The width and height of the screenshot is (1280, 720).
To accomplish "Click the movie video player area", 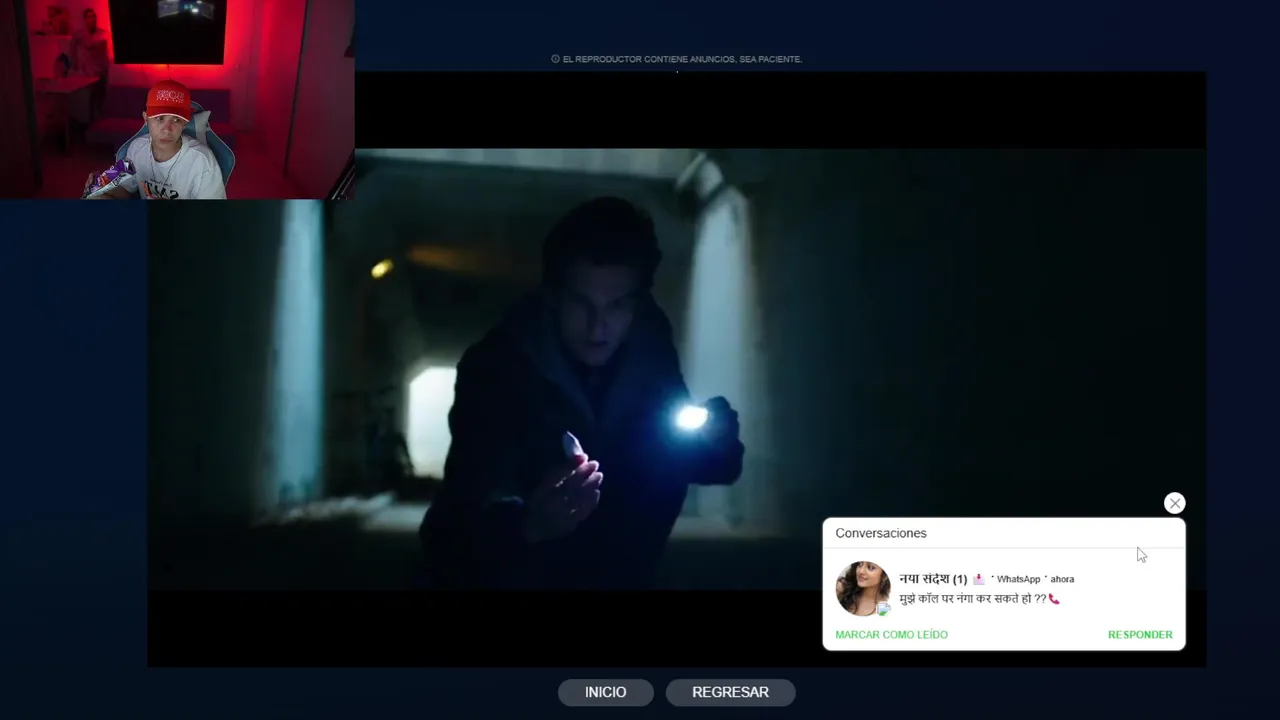I will pos(676,369).
